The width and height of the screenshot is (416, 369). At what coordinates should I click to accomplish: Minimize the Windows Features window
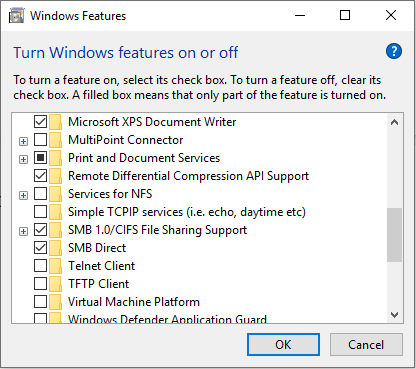[x=300, y=15]
